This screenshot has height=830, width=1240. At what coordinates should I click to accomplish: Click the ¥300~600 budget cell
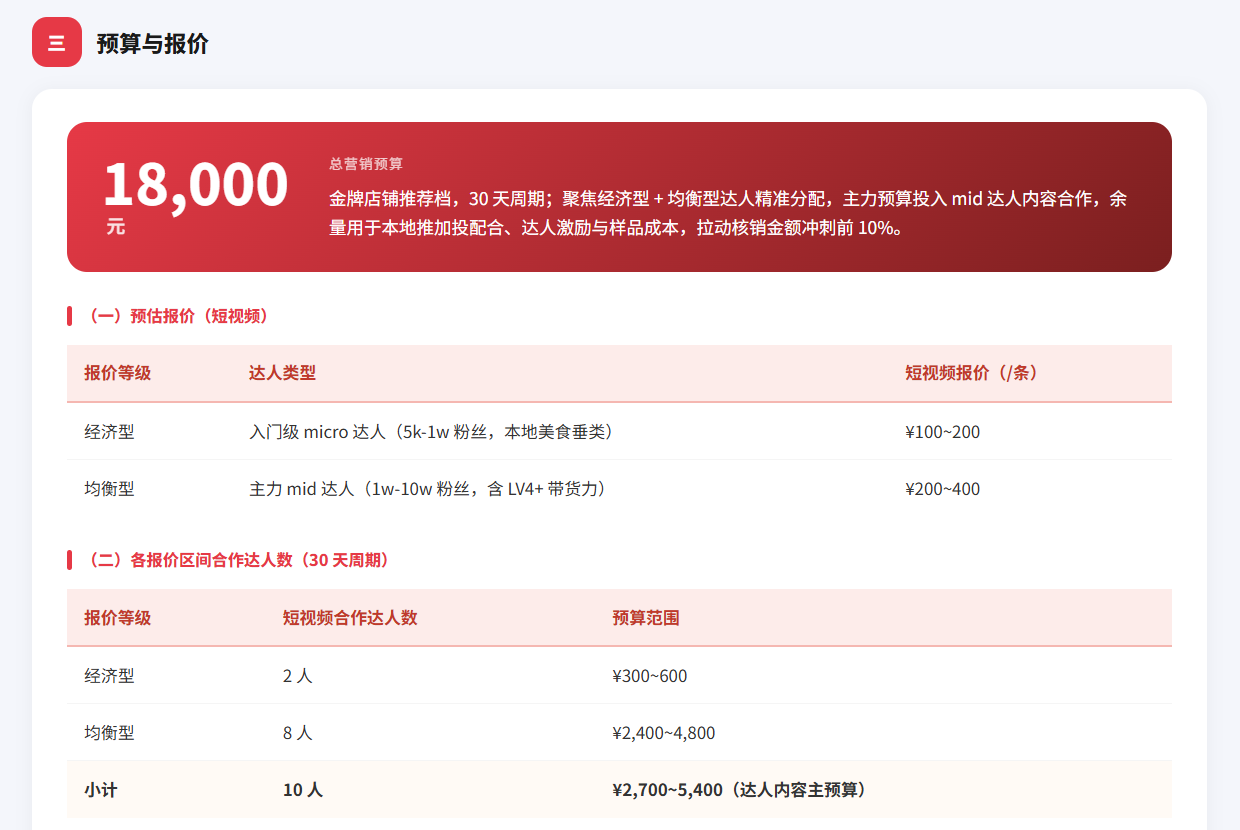(649, 676)
